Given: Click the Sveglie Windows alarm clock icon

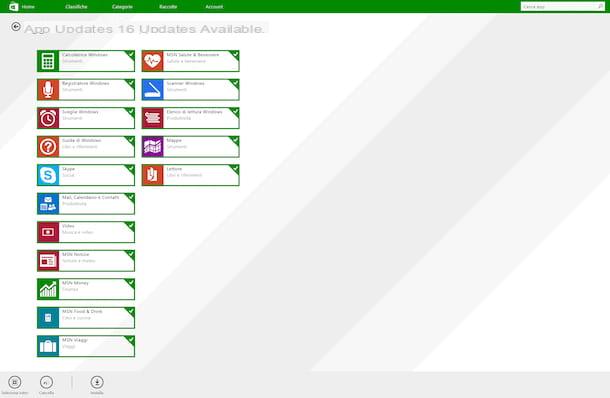Looking at the screenshot, I should tap(48, 118).
